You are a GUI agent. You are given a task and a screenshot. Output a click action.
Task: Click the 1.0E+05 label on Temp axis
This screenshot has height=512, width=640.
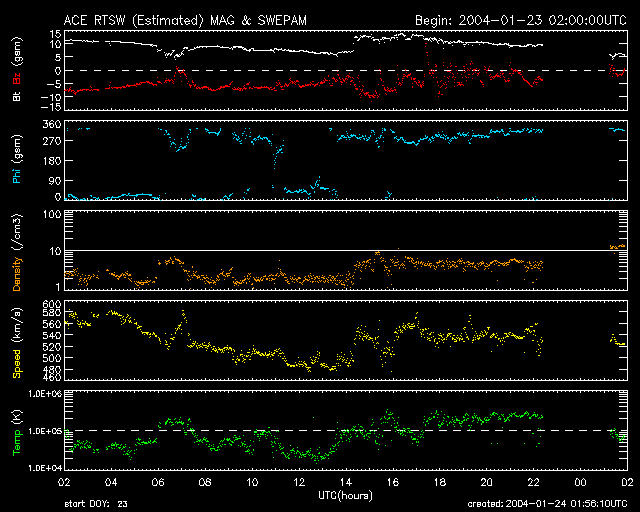[x=44, y=431]
